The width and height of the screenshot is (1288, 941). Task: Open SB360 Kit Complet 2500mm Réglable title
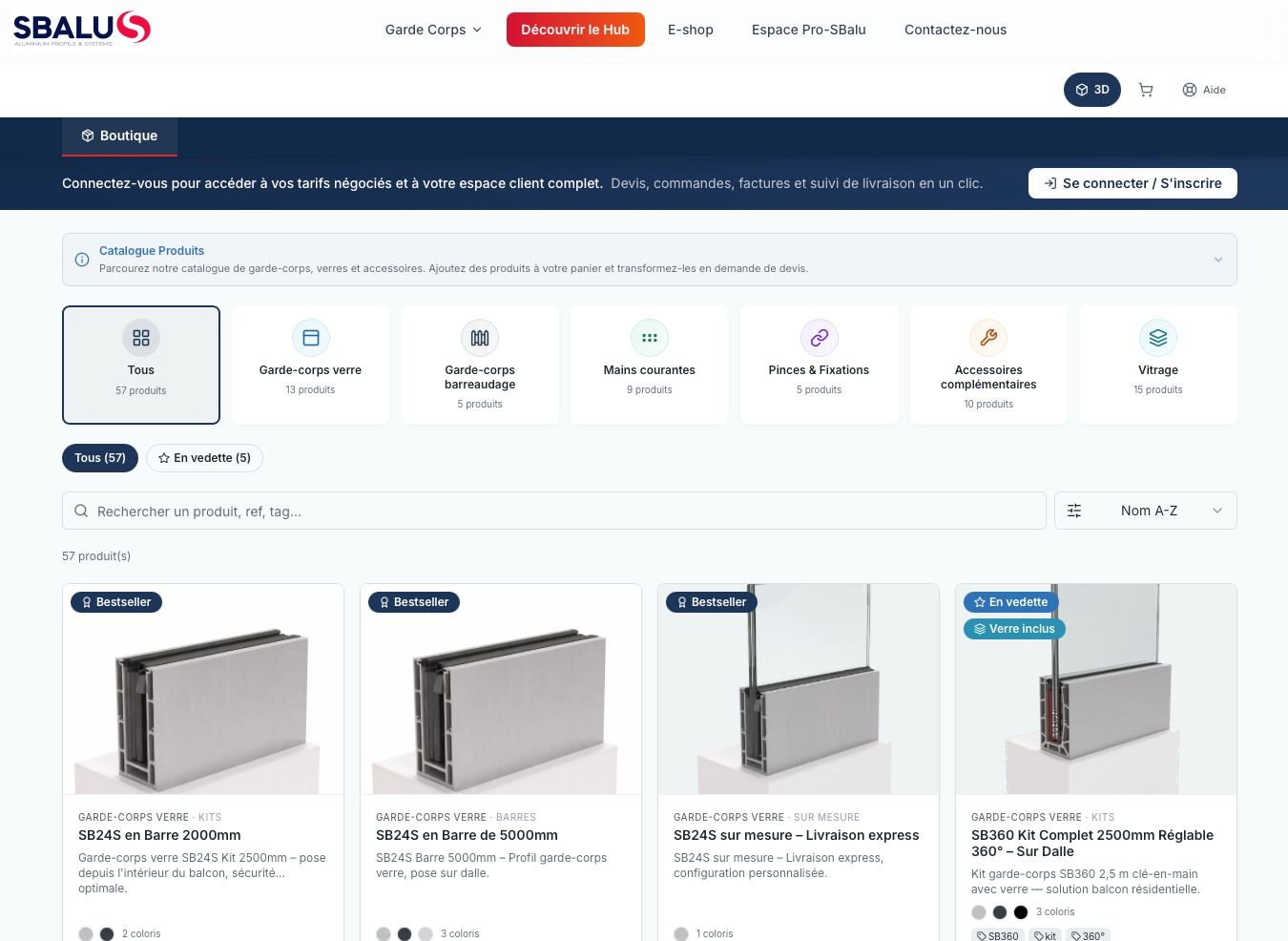pyautogui.click(x=1092, y=843)
